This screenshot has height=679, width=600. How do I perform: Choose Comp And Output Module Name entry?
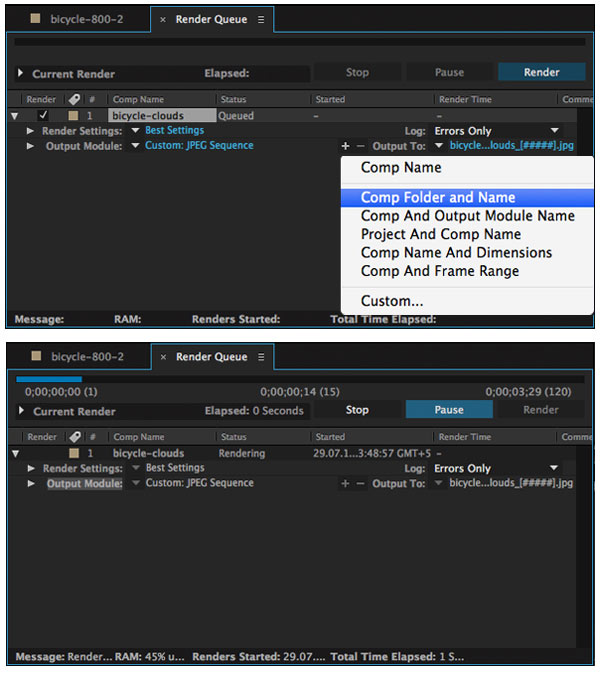468,216
